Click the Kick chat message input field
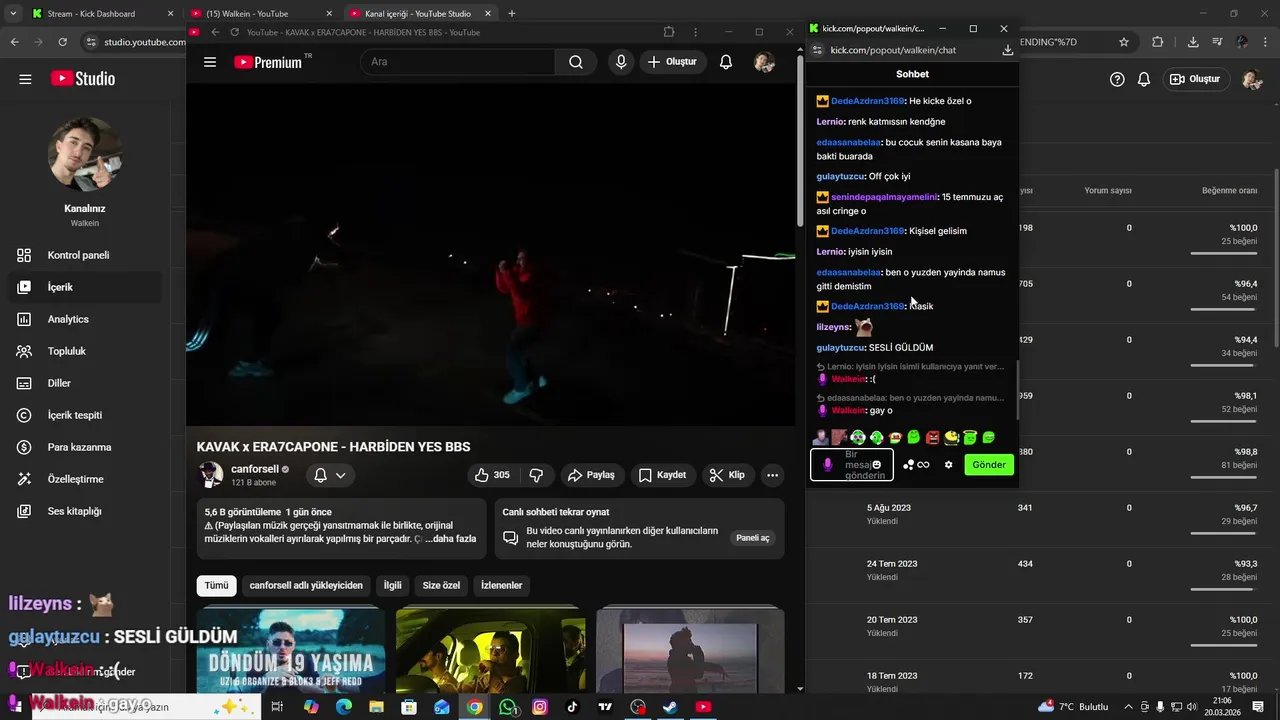 click(x=851, y=464)
